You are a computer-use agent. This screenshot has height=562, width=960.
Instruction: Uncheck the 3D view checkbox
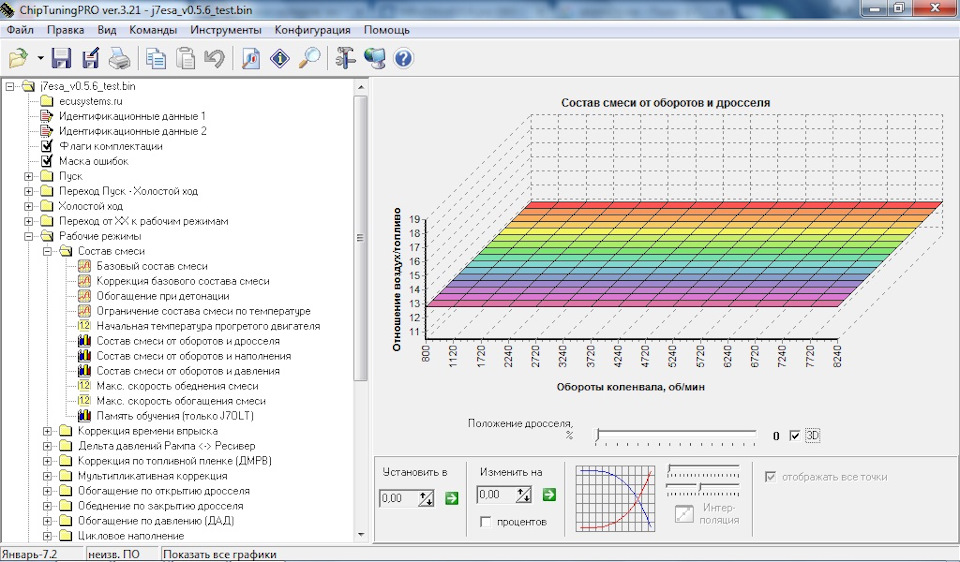(795, 436)
